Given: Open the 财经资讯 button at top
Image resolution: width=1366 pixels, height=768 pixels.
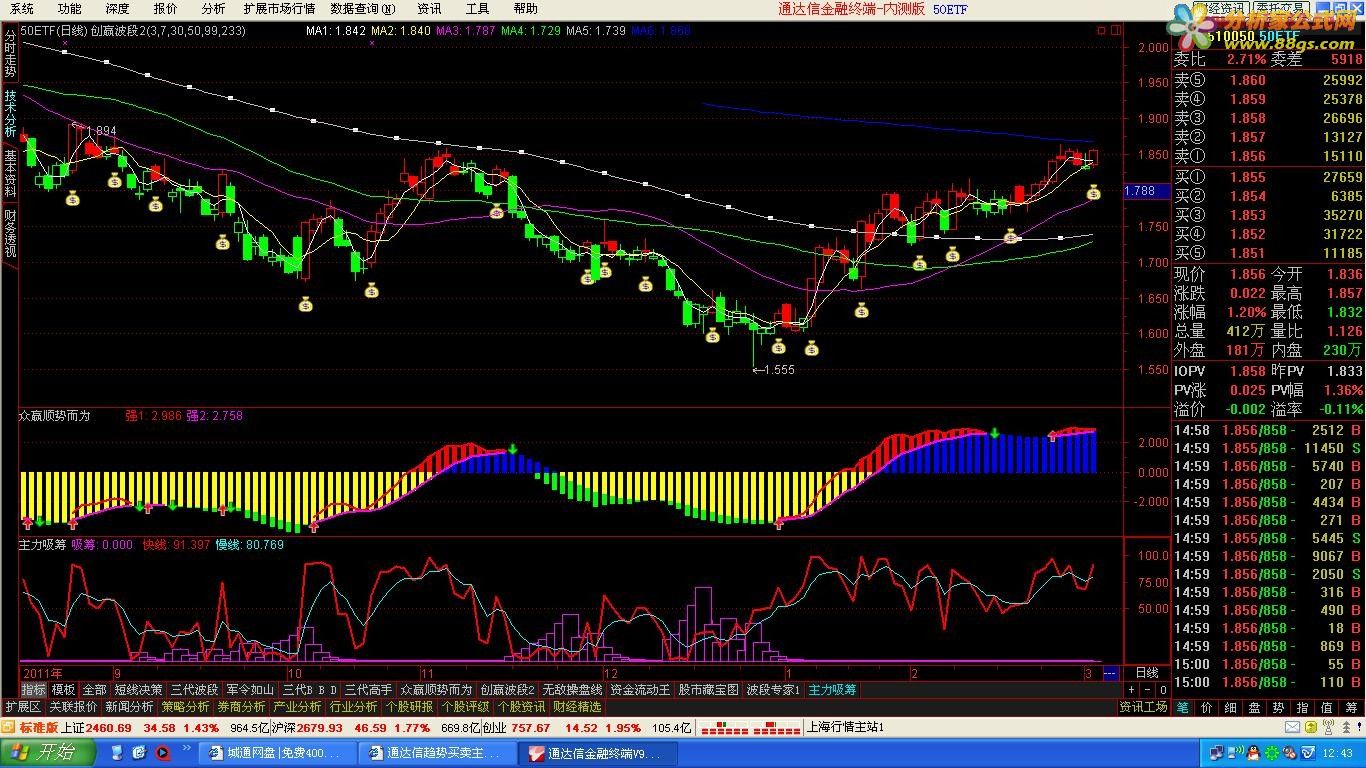Looking at the screenshot, I should click(x=1221, y=8).
